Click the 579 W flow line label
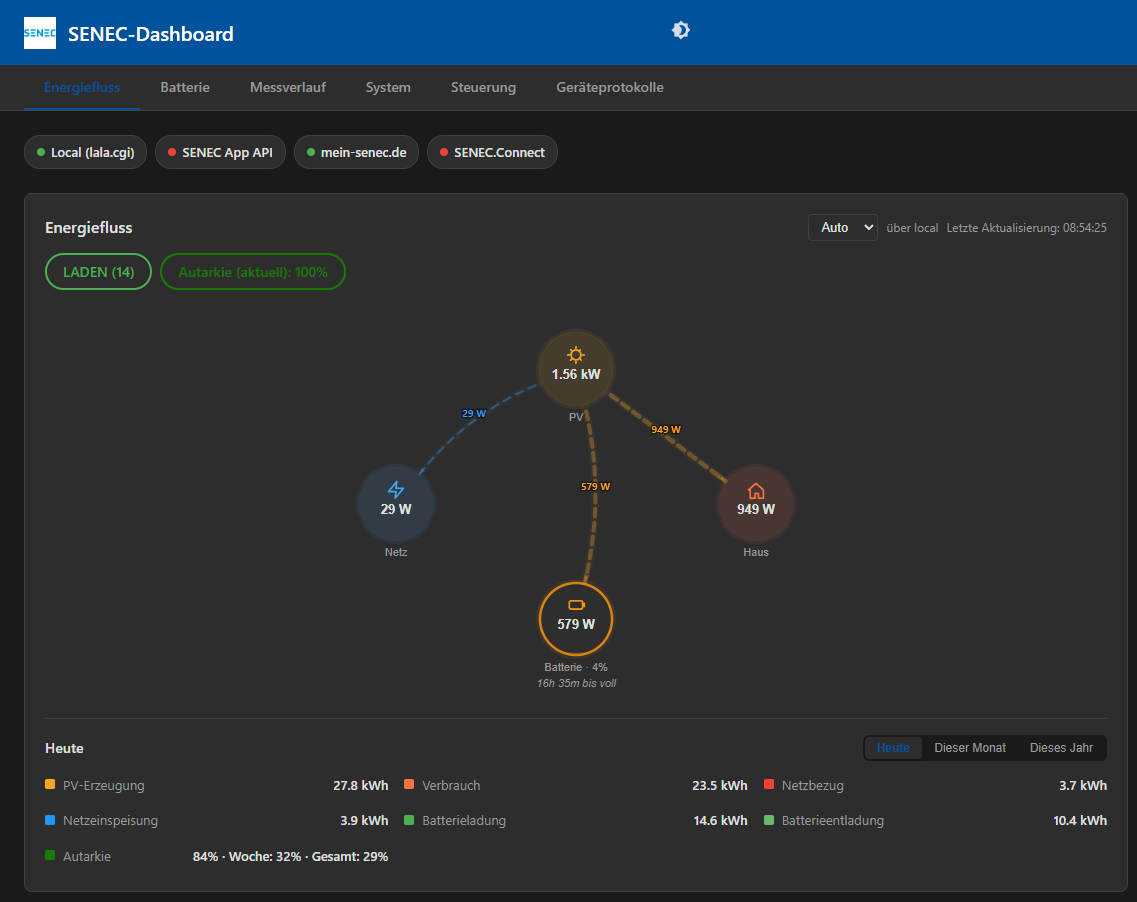 coord(595,487)
